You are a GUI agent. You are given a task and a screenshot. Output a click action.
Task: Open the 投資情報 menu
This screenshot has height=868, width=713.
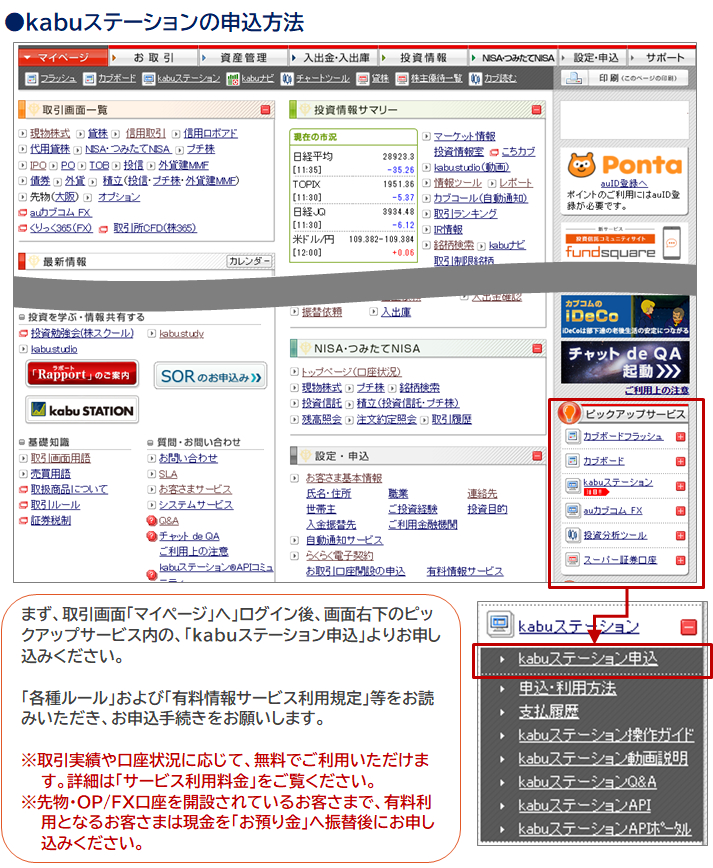tap(423, 58)
